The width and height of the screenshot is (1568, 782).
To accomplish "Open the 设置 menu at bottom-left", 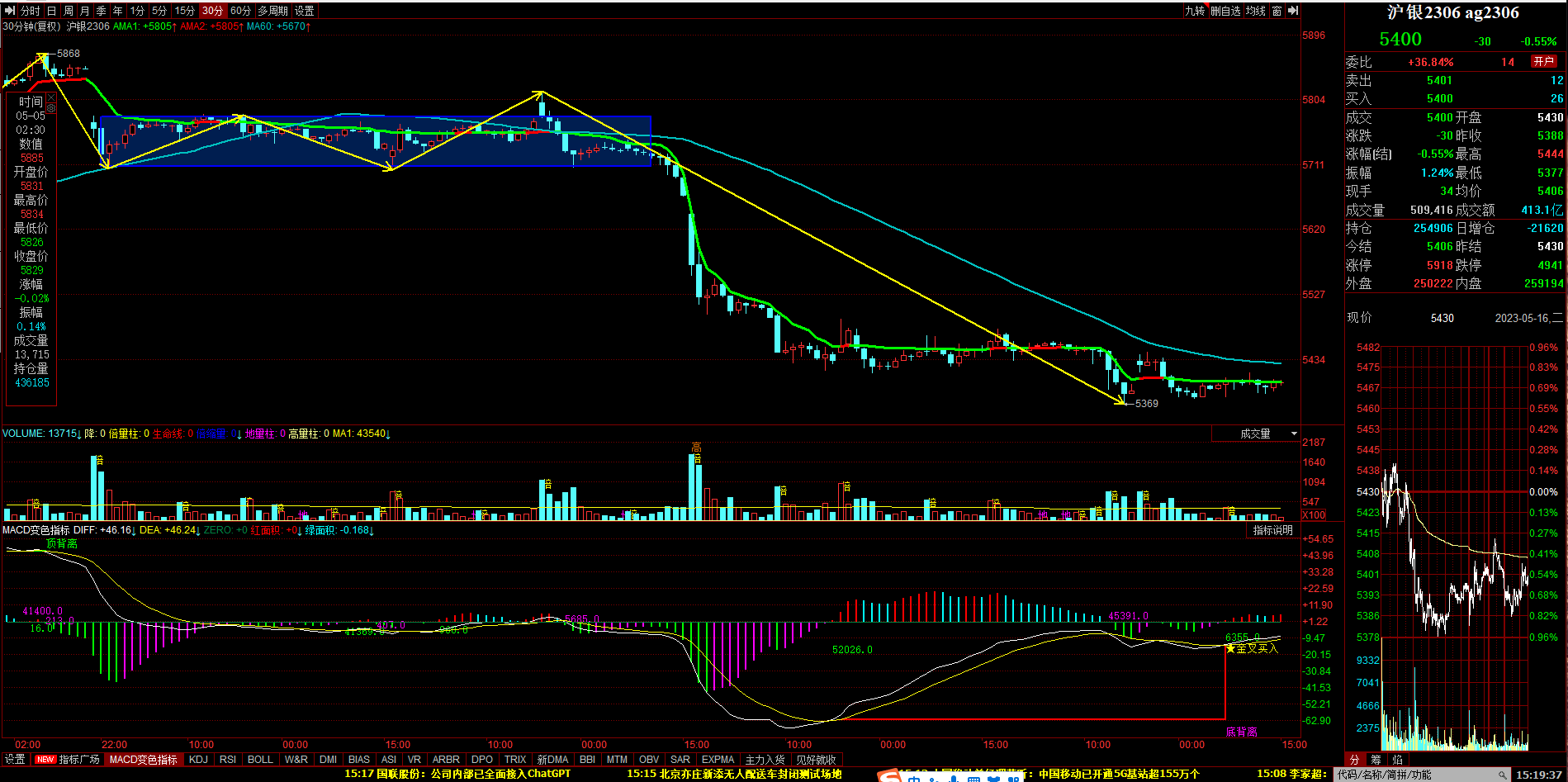I will (15, 759).
